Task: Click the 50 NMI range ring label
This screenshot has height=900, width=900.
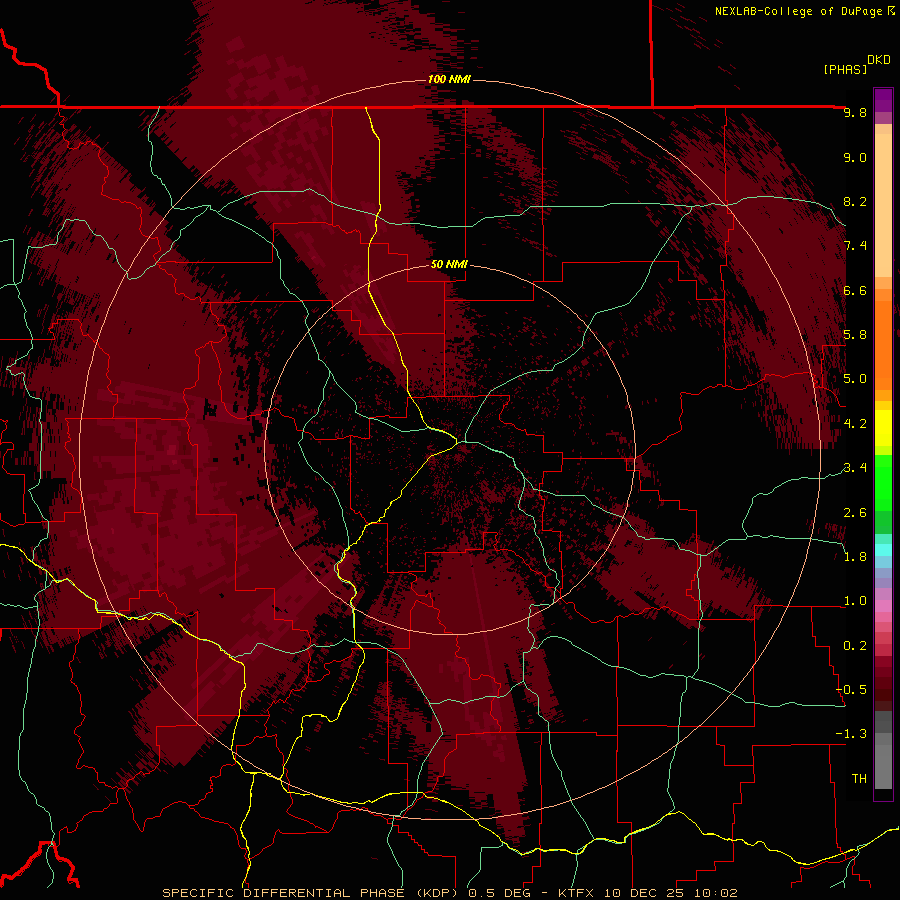Action: (x=449, y=264)
